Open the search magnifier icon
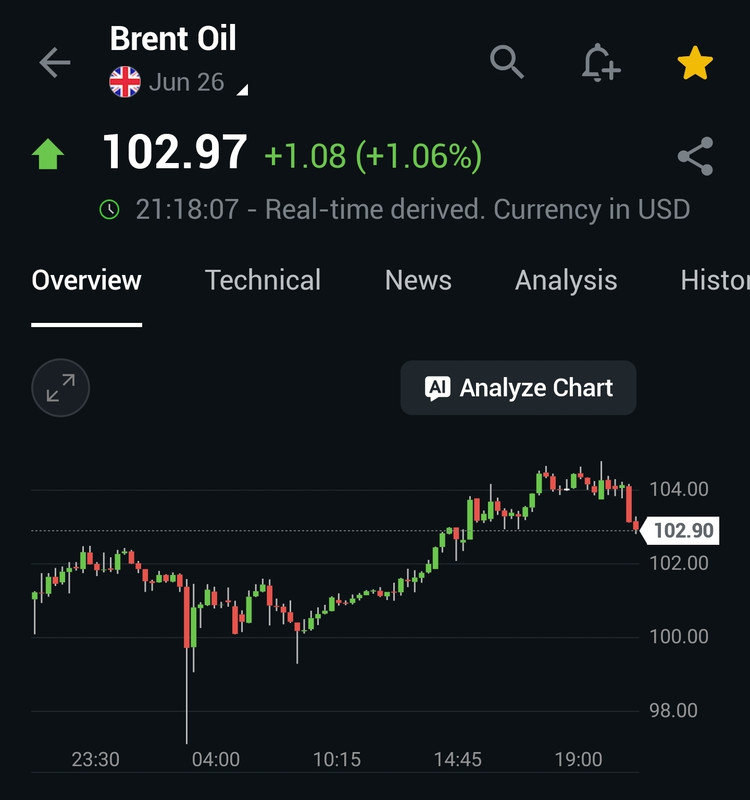750x800 pixels. pos(507,62)
